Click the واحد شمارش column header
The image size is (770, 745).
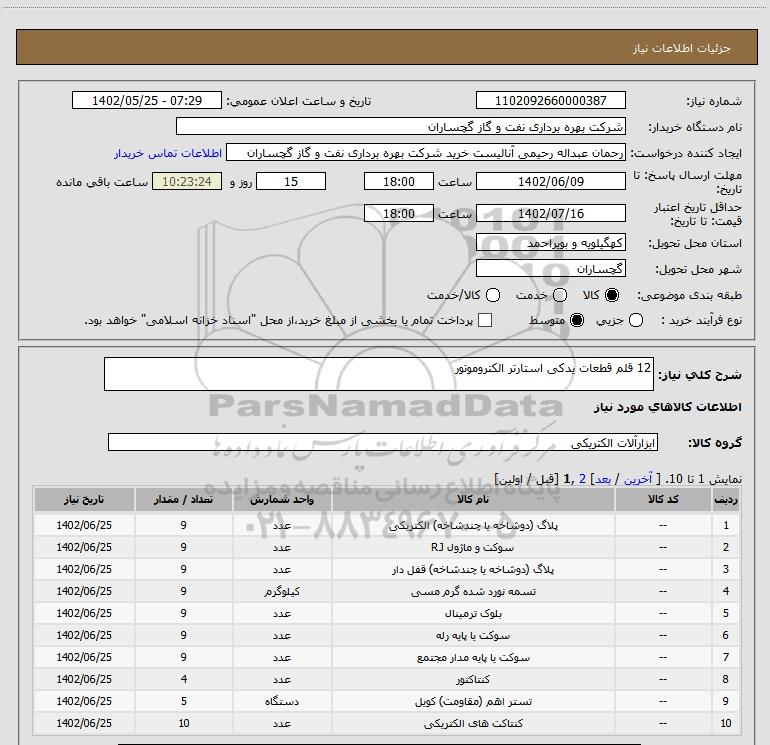click(282, 499)
